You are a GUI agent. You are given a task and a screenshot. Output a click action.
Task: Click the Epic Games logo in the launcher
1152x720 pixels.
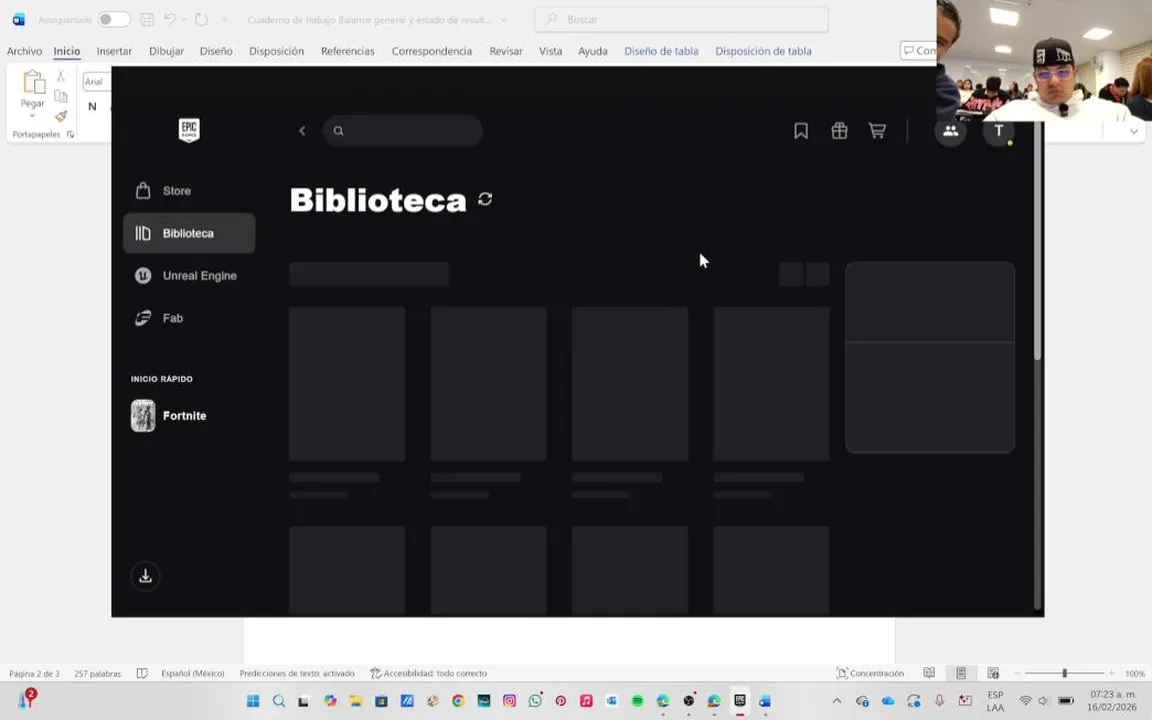(189, 130)
